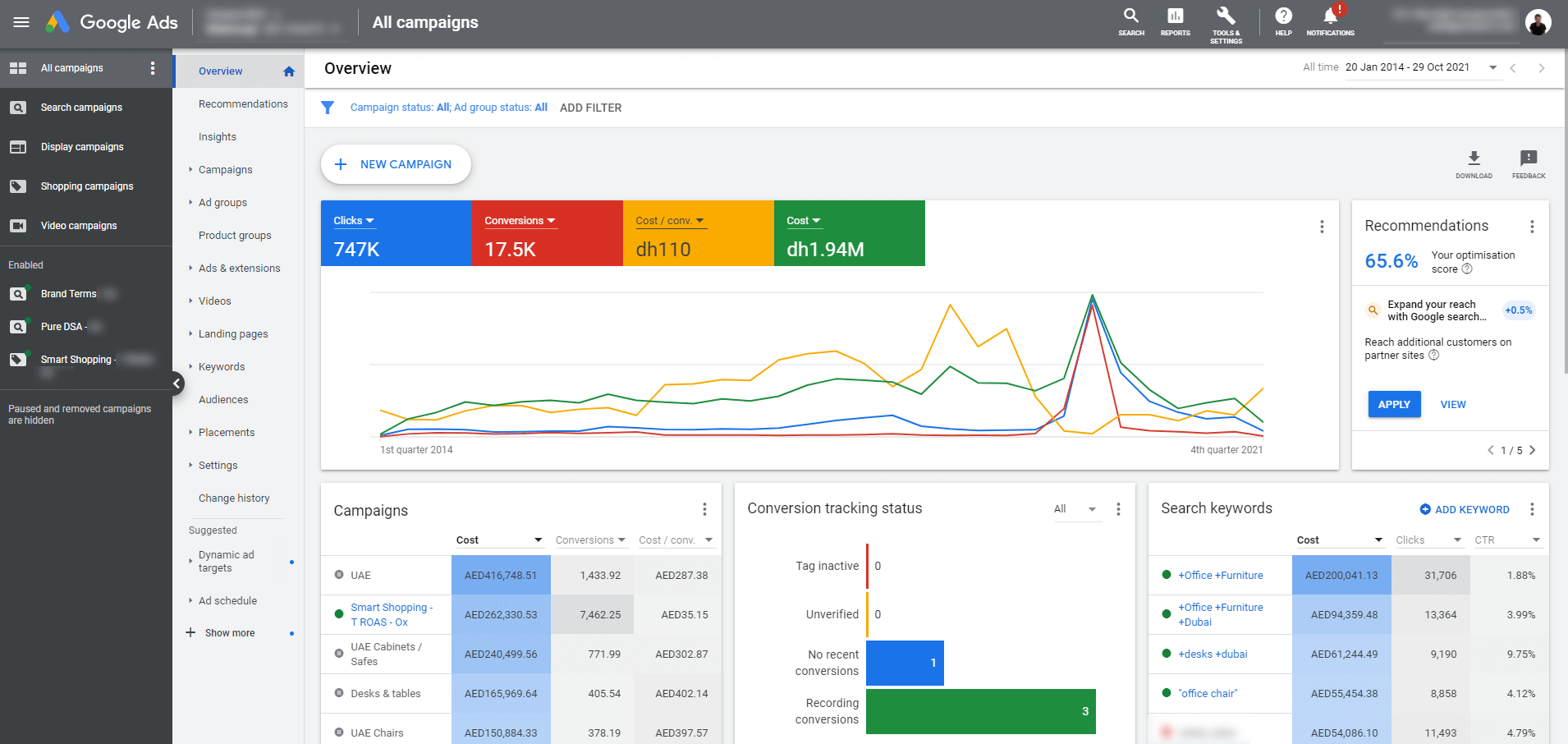1568x744 pixels.
Task: Open the Reports icon
Action: click(1175, 22)
